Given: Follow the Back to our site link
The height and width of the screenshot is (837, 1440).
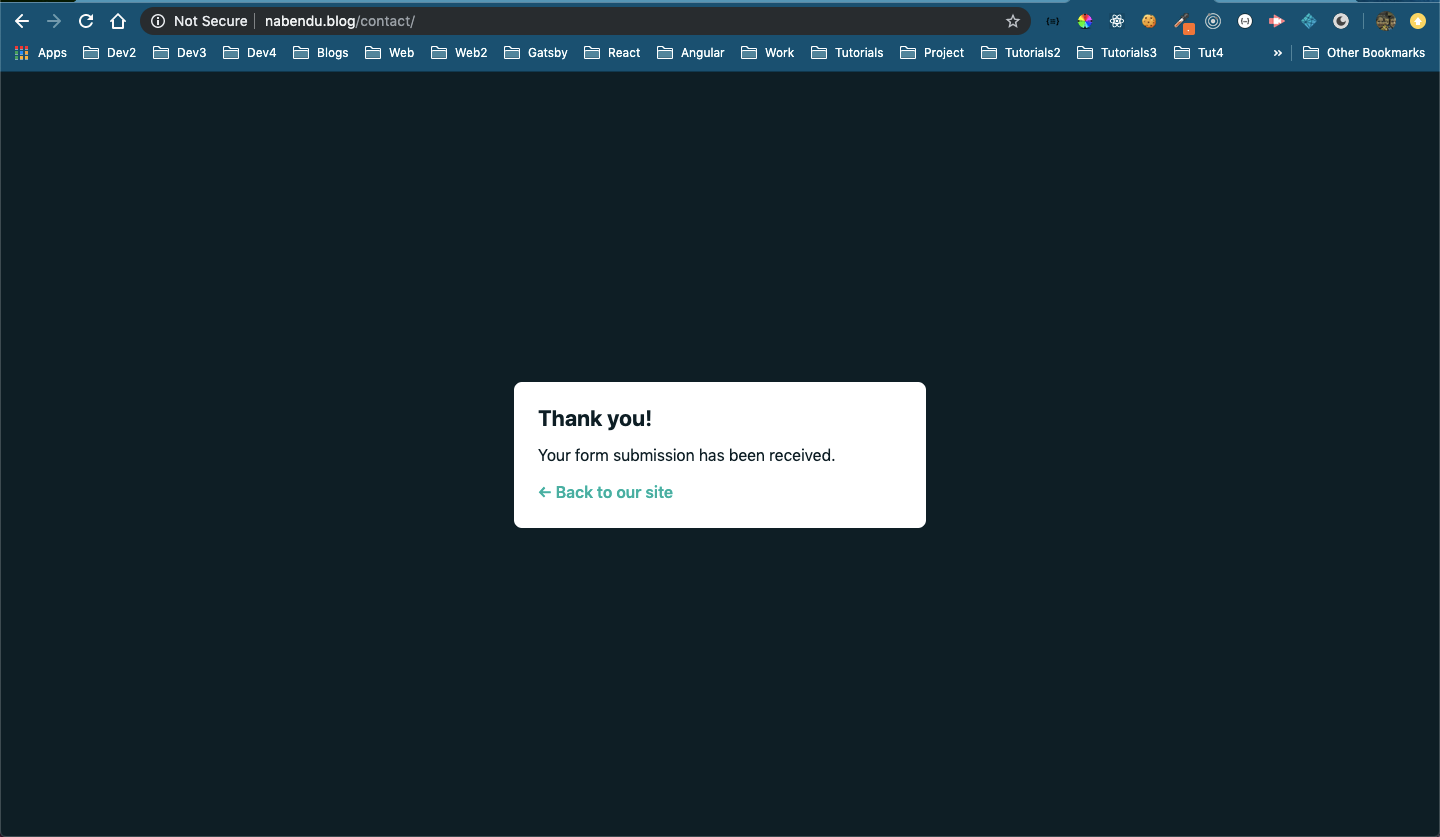Looking at the screenshot, I should click(x=606, y=492).
